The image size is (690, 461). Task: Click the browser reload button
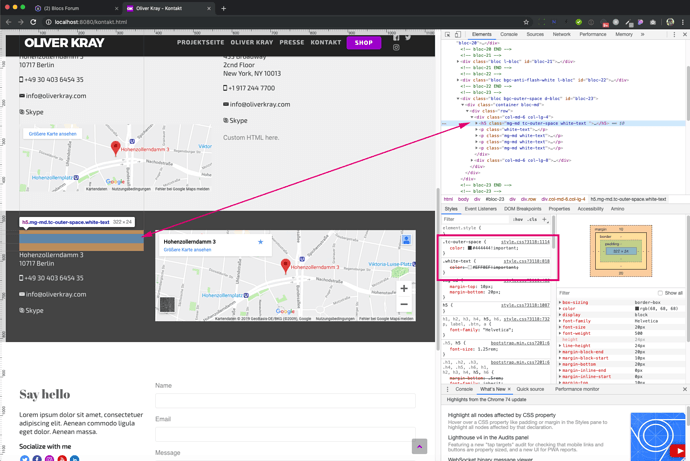coord(33,21)
